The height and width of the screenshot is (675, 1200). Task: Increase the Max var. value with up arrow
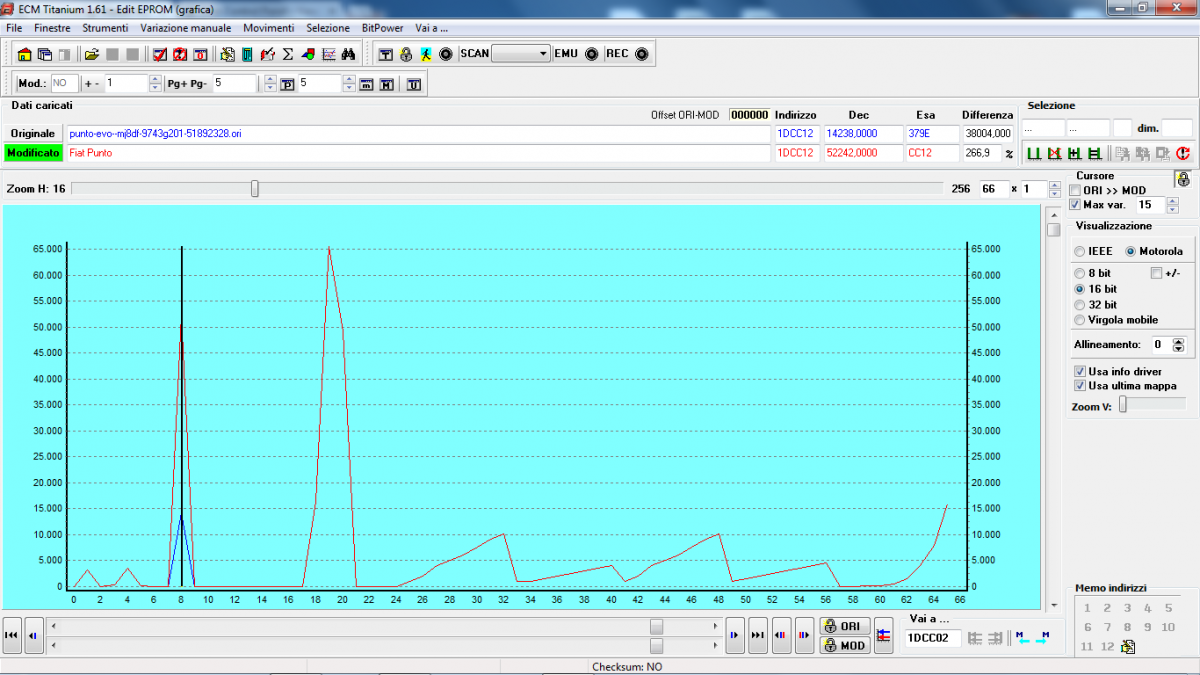pos(1173,200)
